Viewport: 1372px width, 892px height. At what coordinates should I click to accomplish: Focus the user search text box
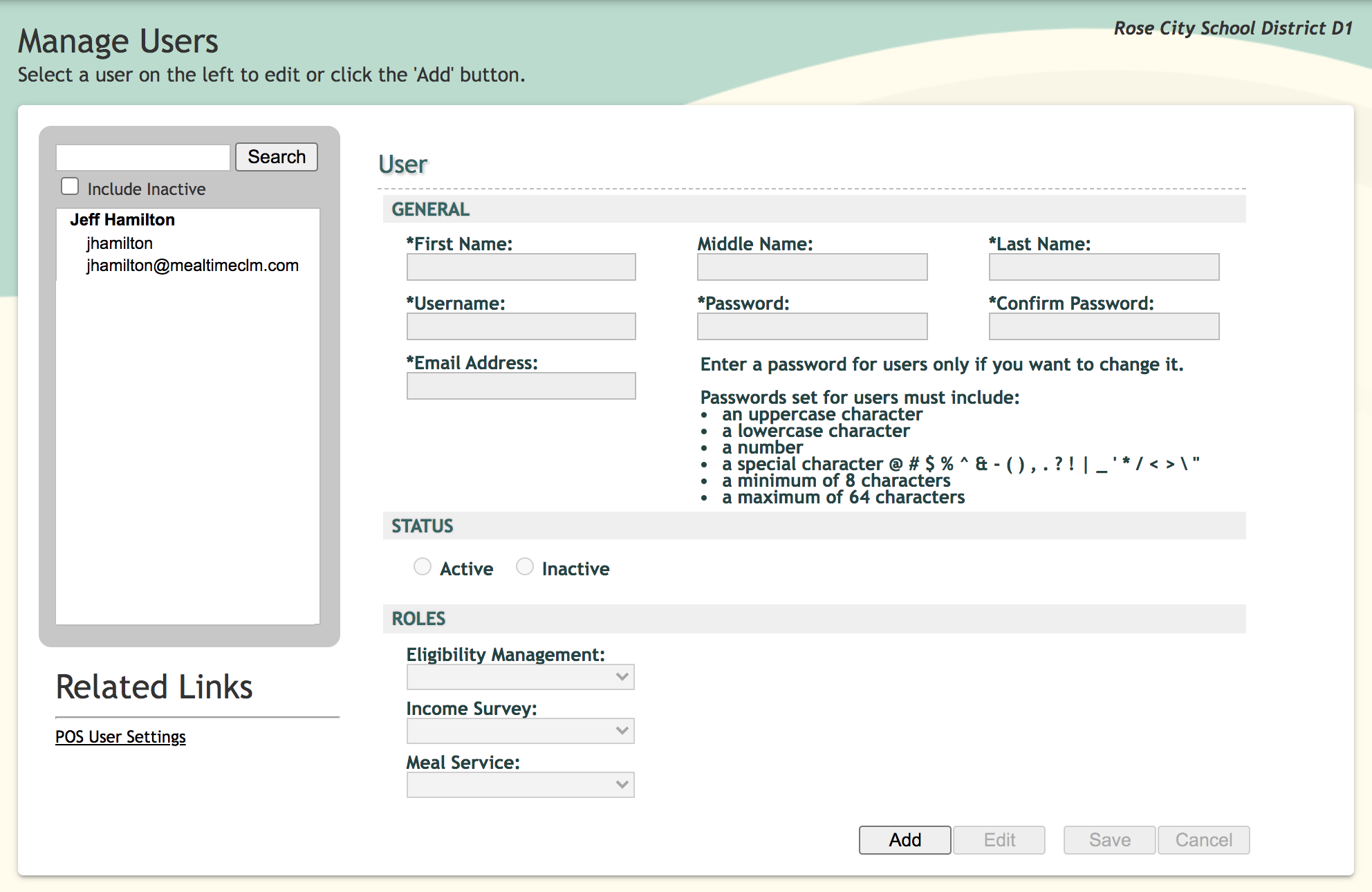coord(143,158)
